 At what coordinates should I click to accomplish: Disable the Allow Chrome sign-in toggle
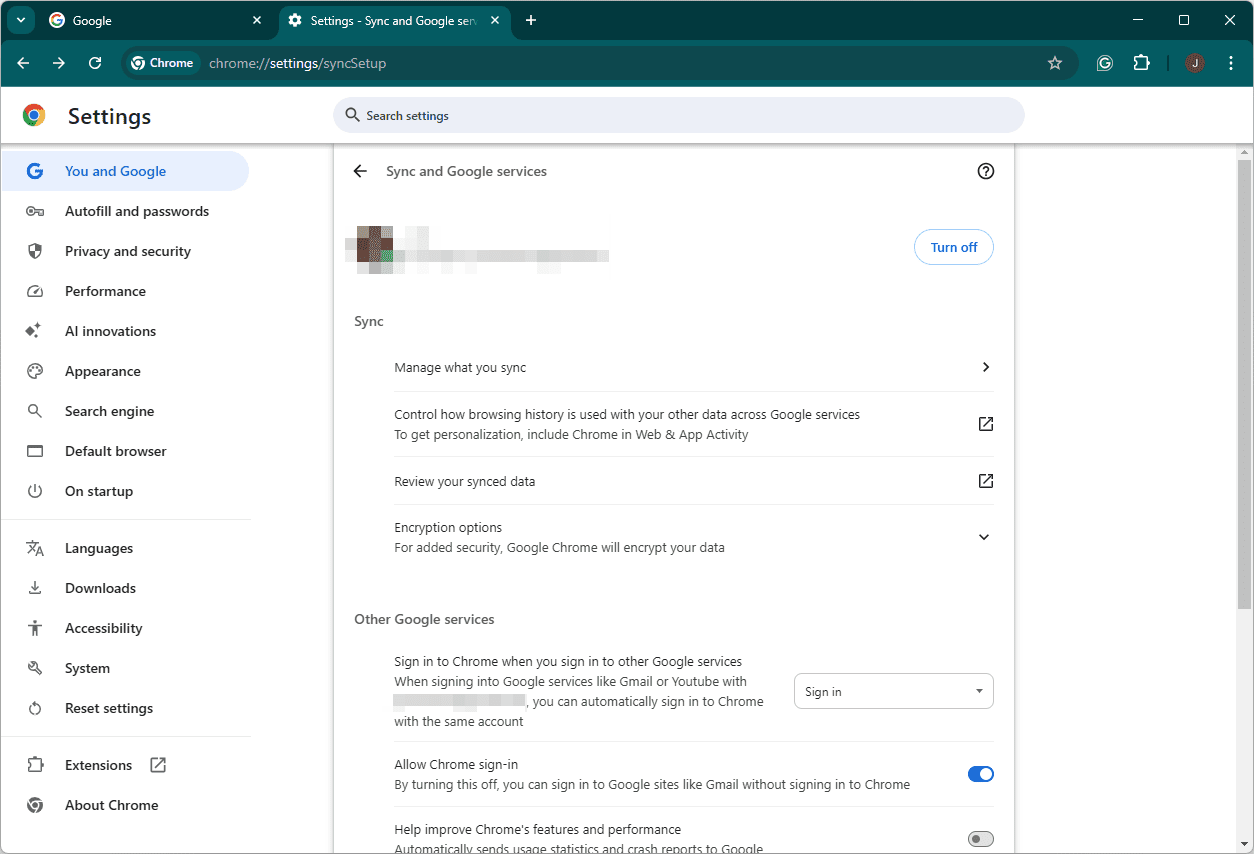pos(980,774)
